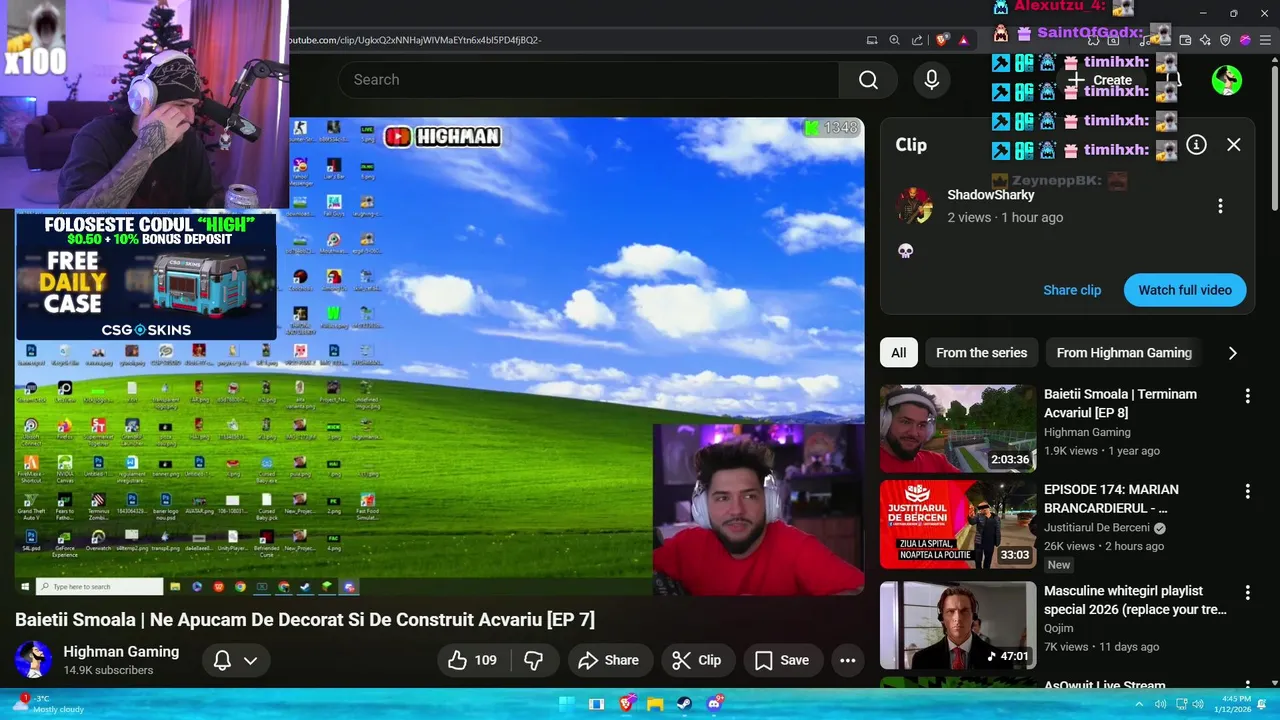Viewport: 1280px width, 720px height.
Task: Select the From Highman Gaming chip
Action: pyautogui.click(x=1124, y=353)
